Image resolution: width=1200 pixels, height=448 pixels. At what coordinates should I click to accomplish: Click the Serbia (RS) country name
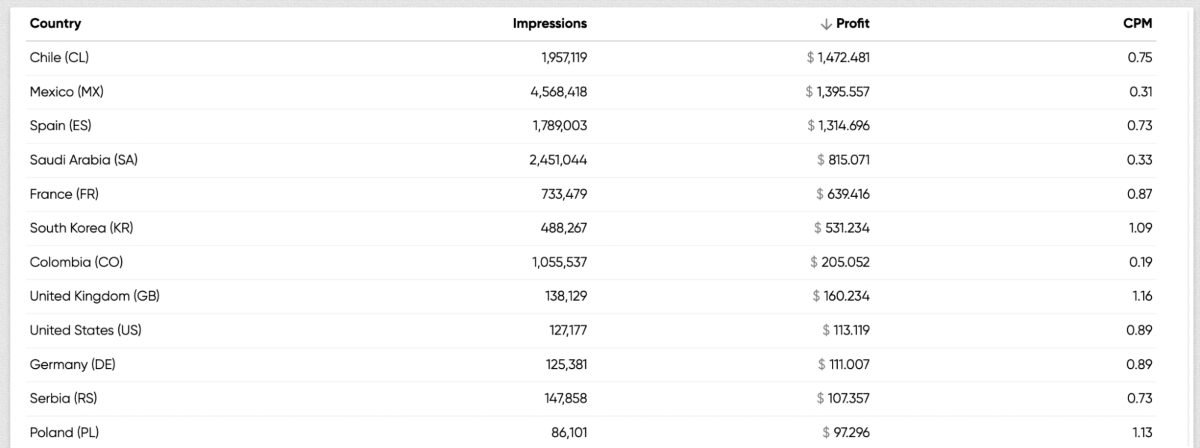point(66,398)
